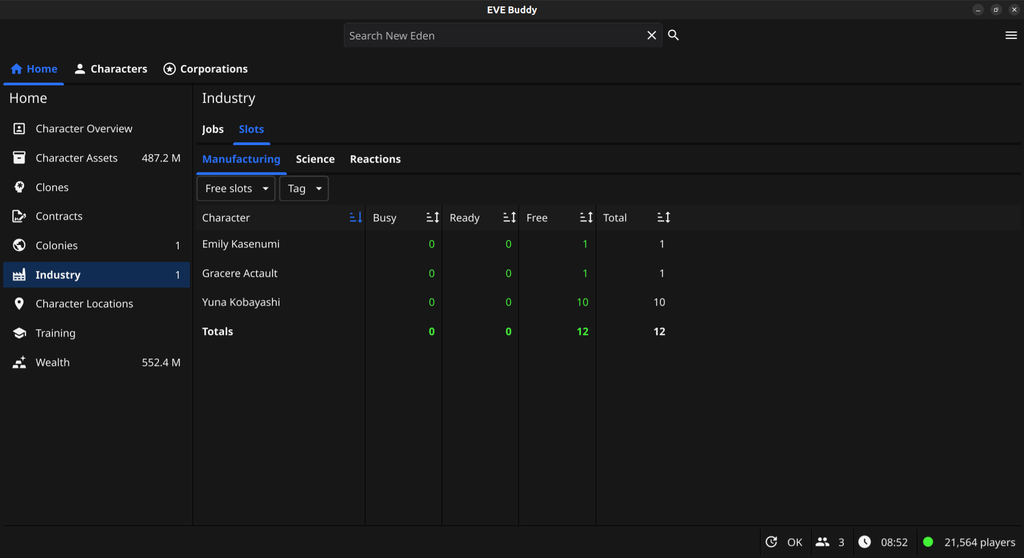Open the Colonies page

[x=97, y=245]
